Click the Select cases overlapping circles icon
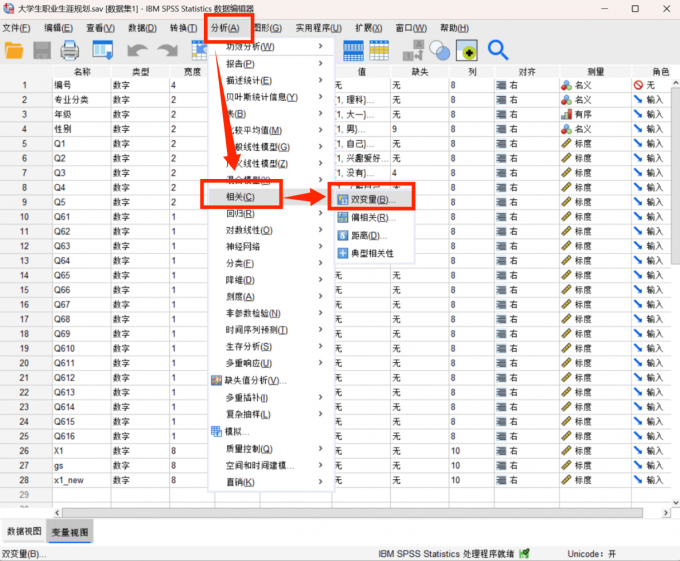The width and height of the screenshot is (680, 561). (x=440, y=51)
